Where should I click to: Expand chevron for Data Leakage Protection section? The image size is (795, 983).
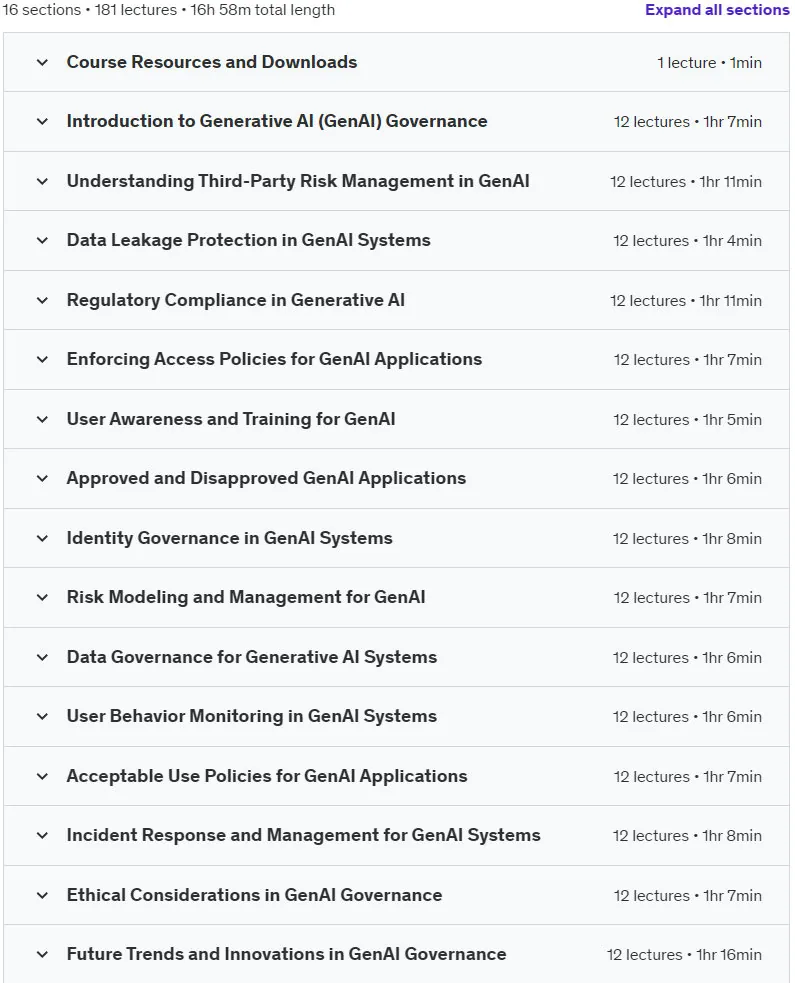click(42, 241)
